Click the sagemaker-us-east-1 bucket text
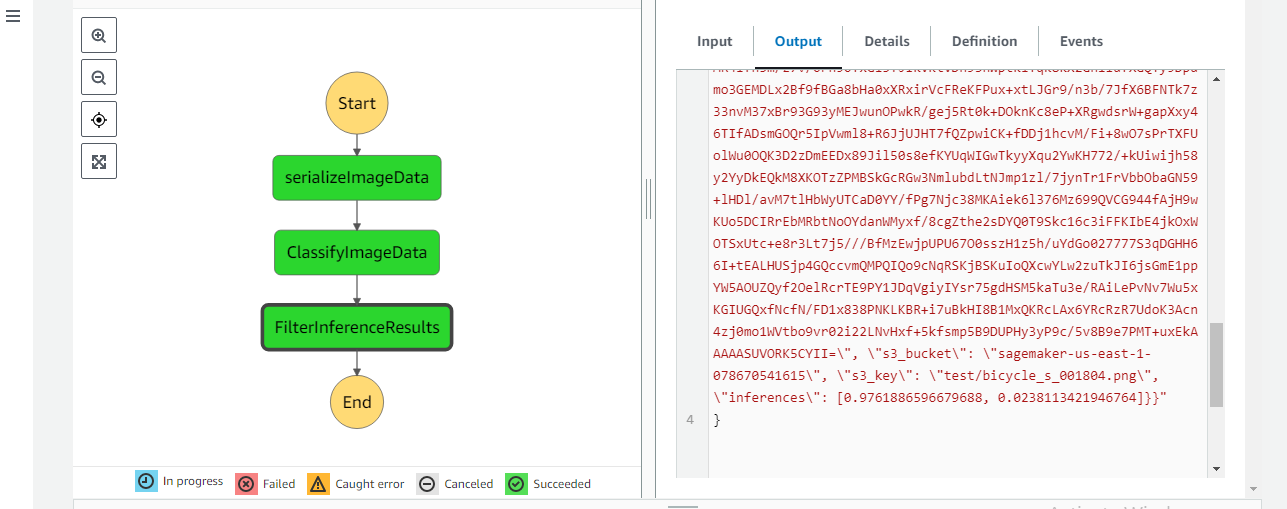 [1073, 355]
